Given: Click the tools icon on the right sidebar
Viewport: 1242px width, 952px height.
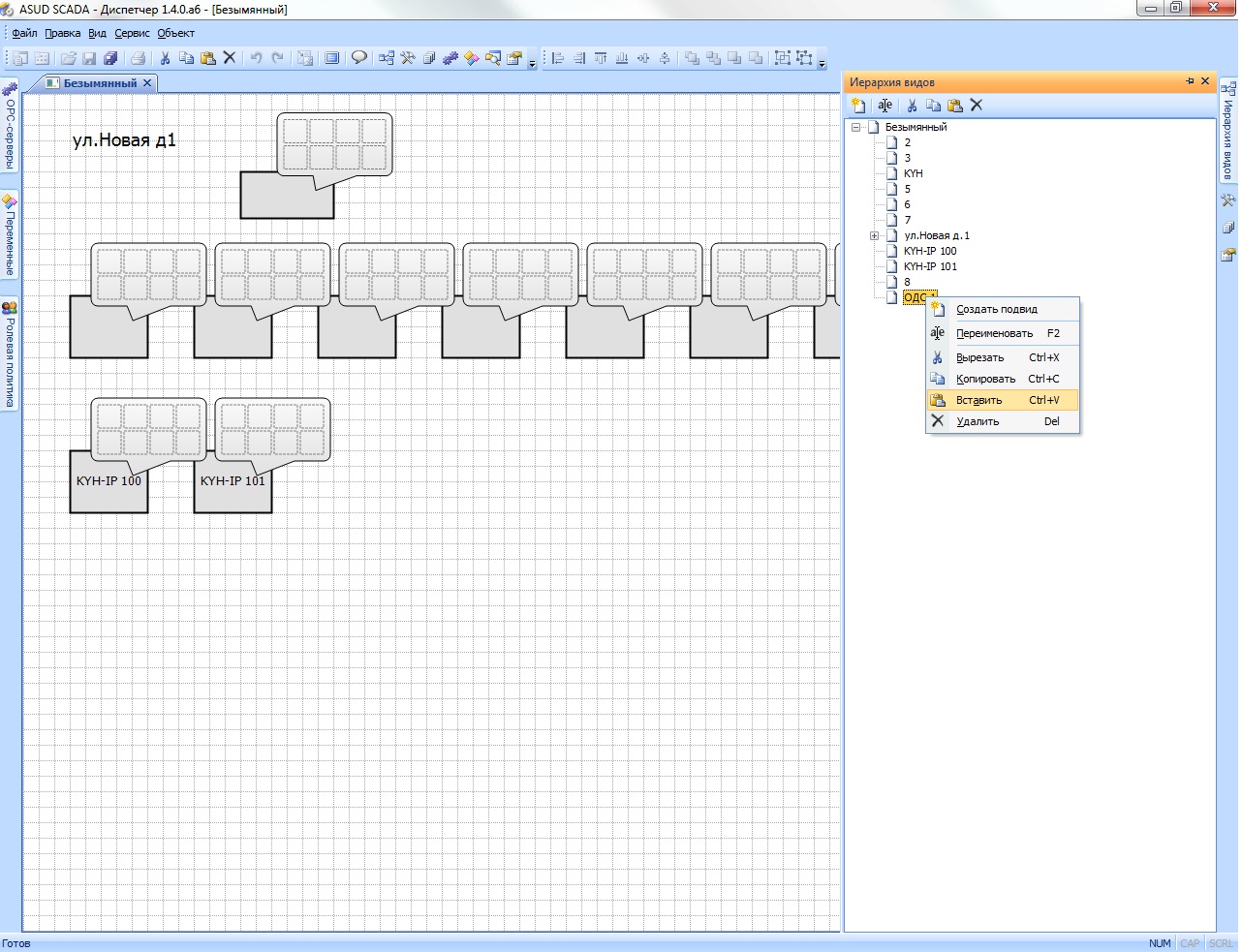Looking at the screenshot, I should 1228,200.
